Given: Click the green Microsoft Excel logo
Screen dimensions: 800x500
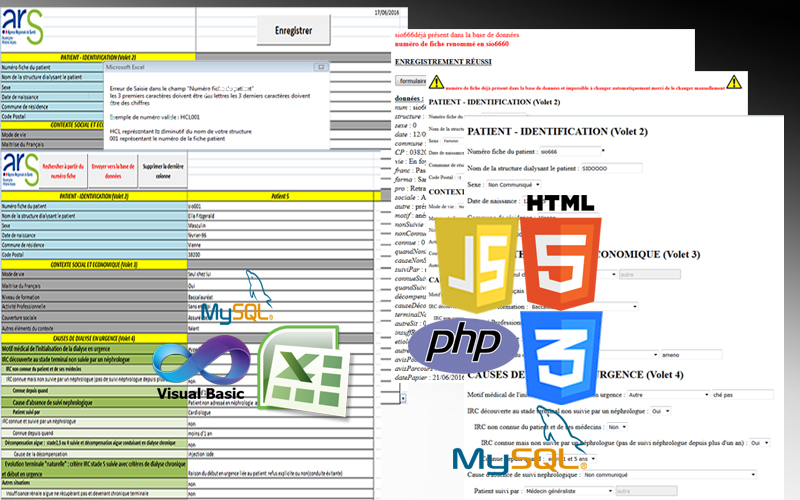Looking at the screenshot, I should click(x=305, y=372).
